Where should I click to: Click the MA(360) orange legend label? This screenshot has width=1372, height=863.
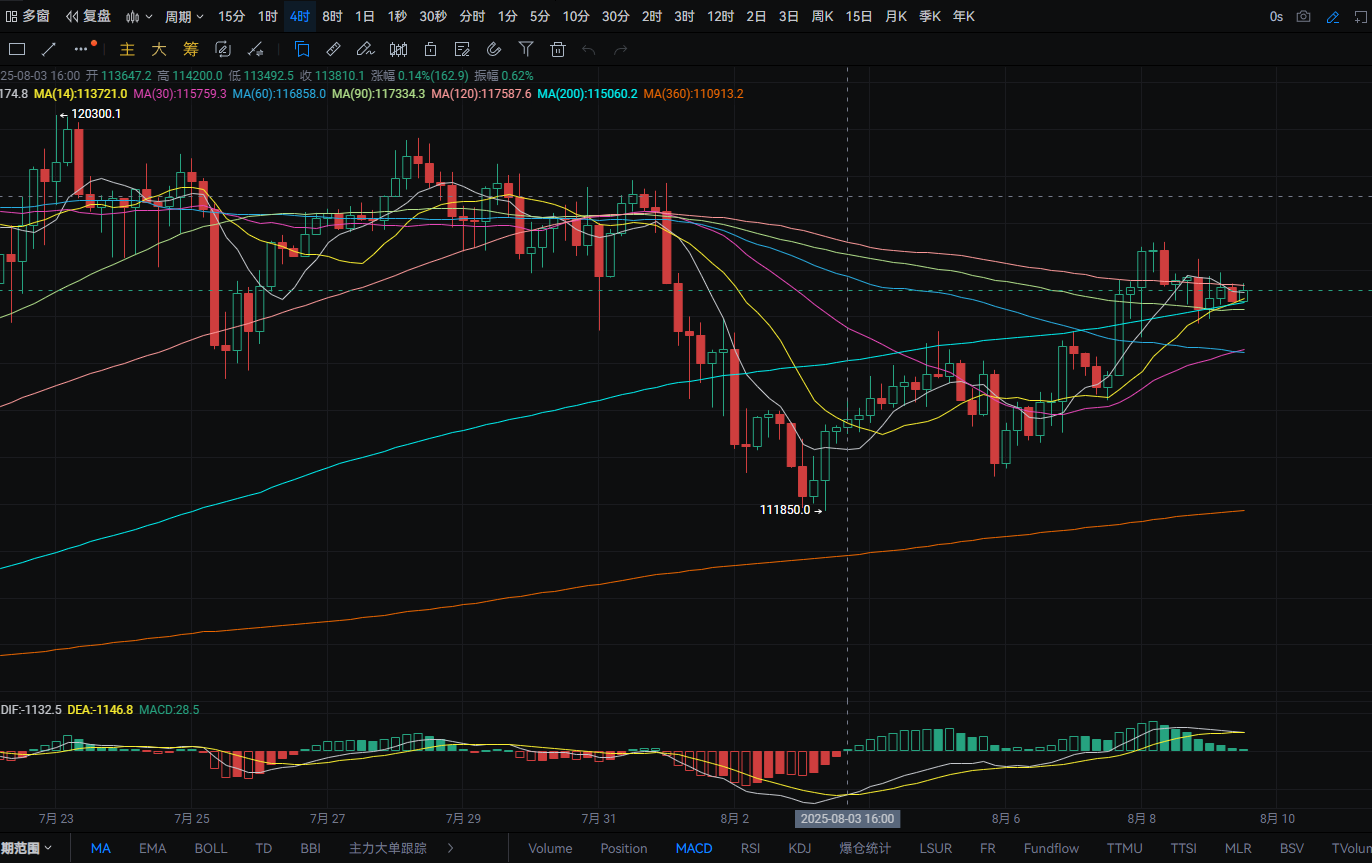coord(693,93)
